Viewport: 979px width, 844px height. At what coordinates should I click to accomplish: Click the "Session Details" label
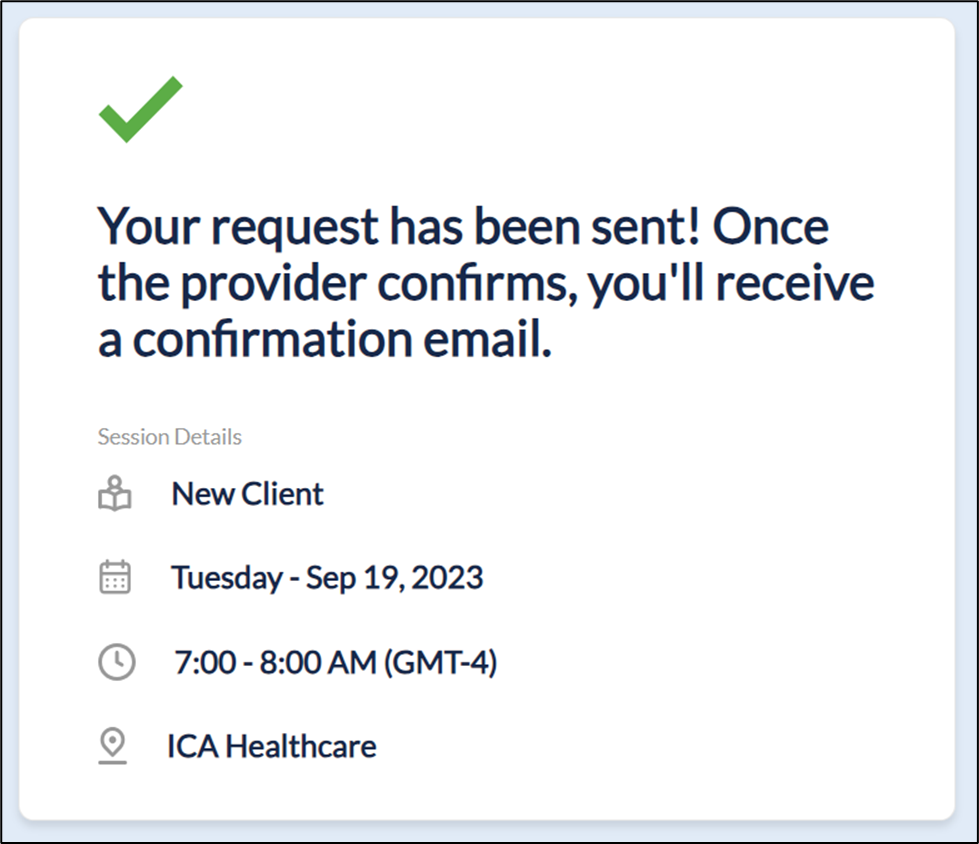(170, 437)
